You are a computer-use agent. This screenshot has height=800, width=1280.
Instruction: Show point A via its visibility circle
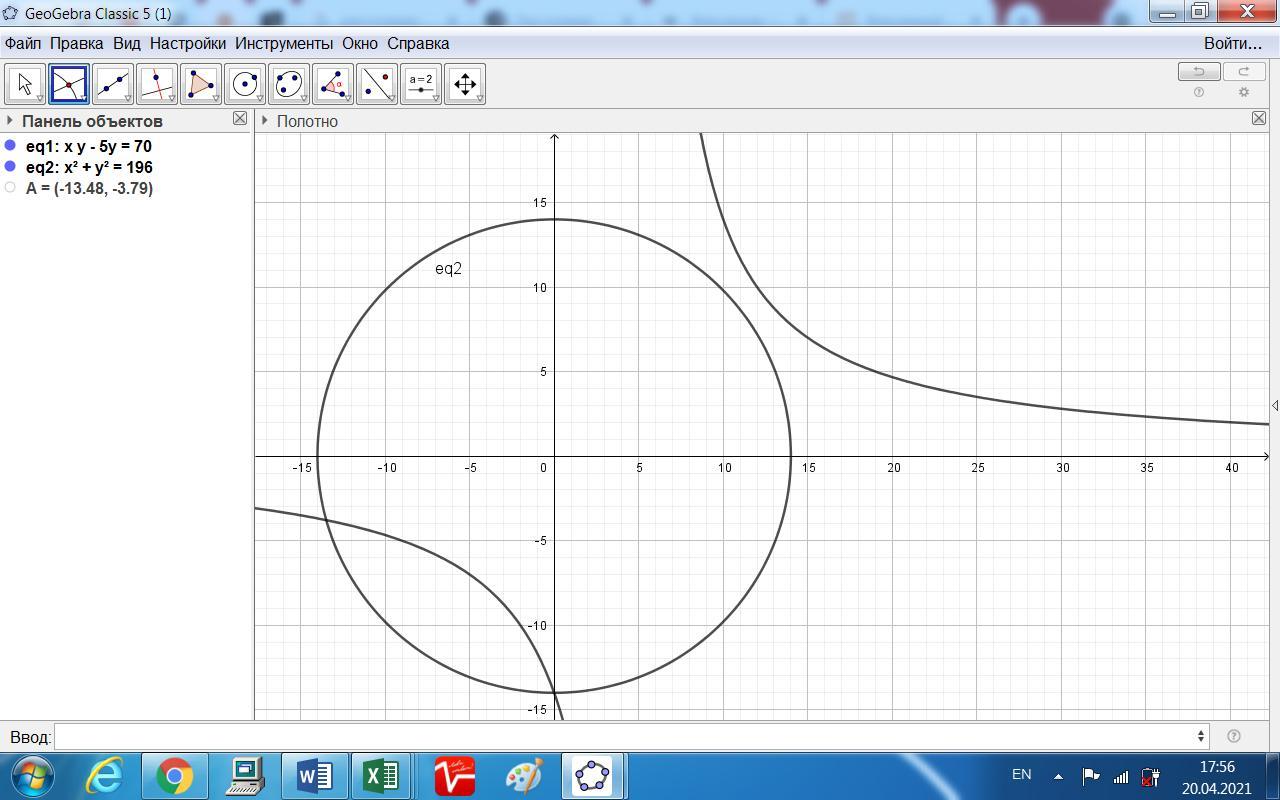point(11,188)
